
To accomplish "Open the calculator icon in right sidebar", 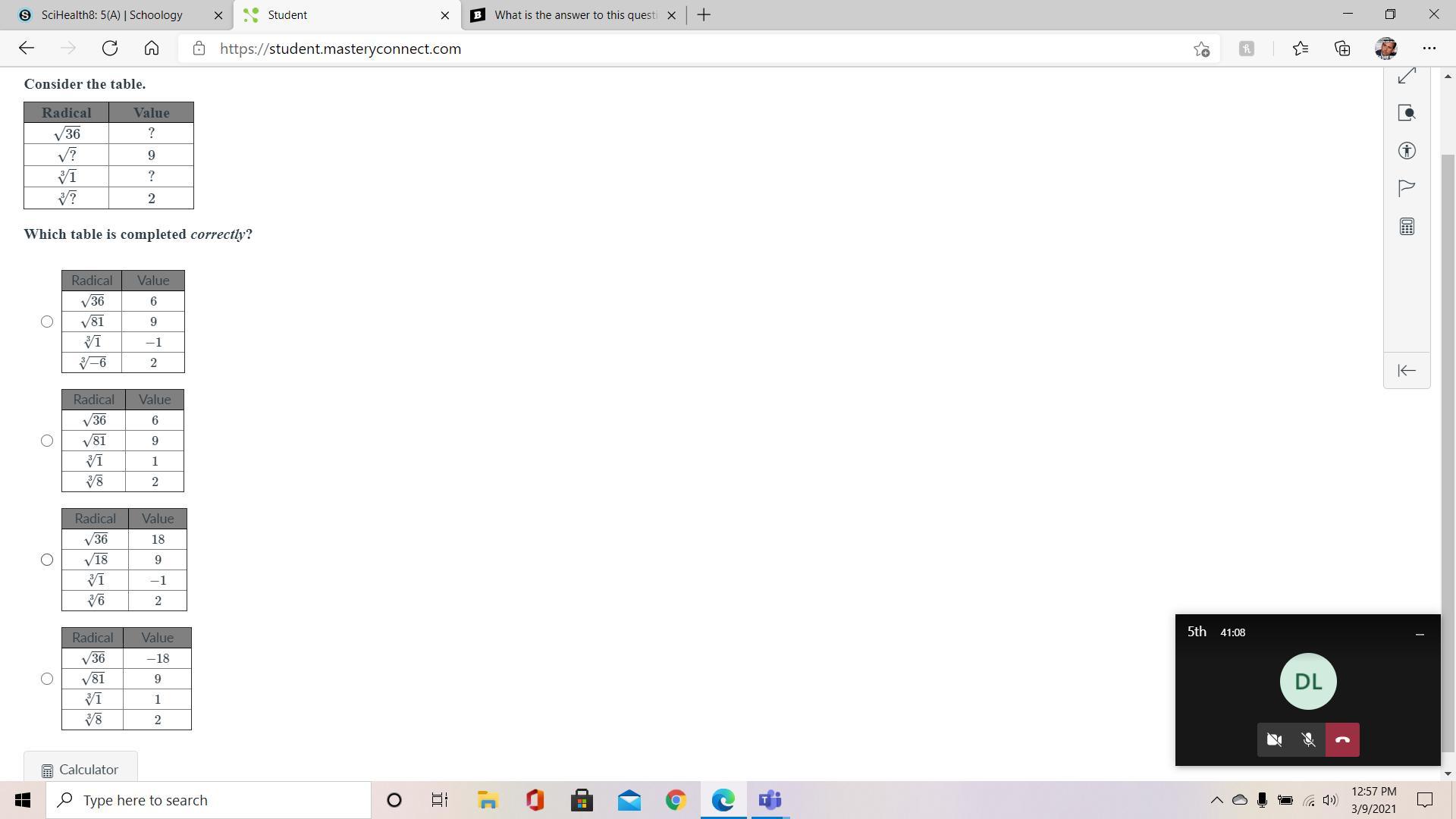I will 1407,227.
